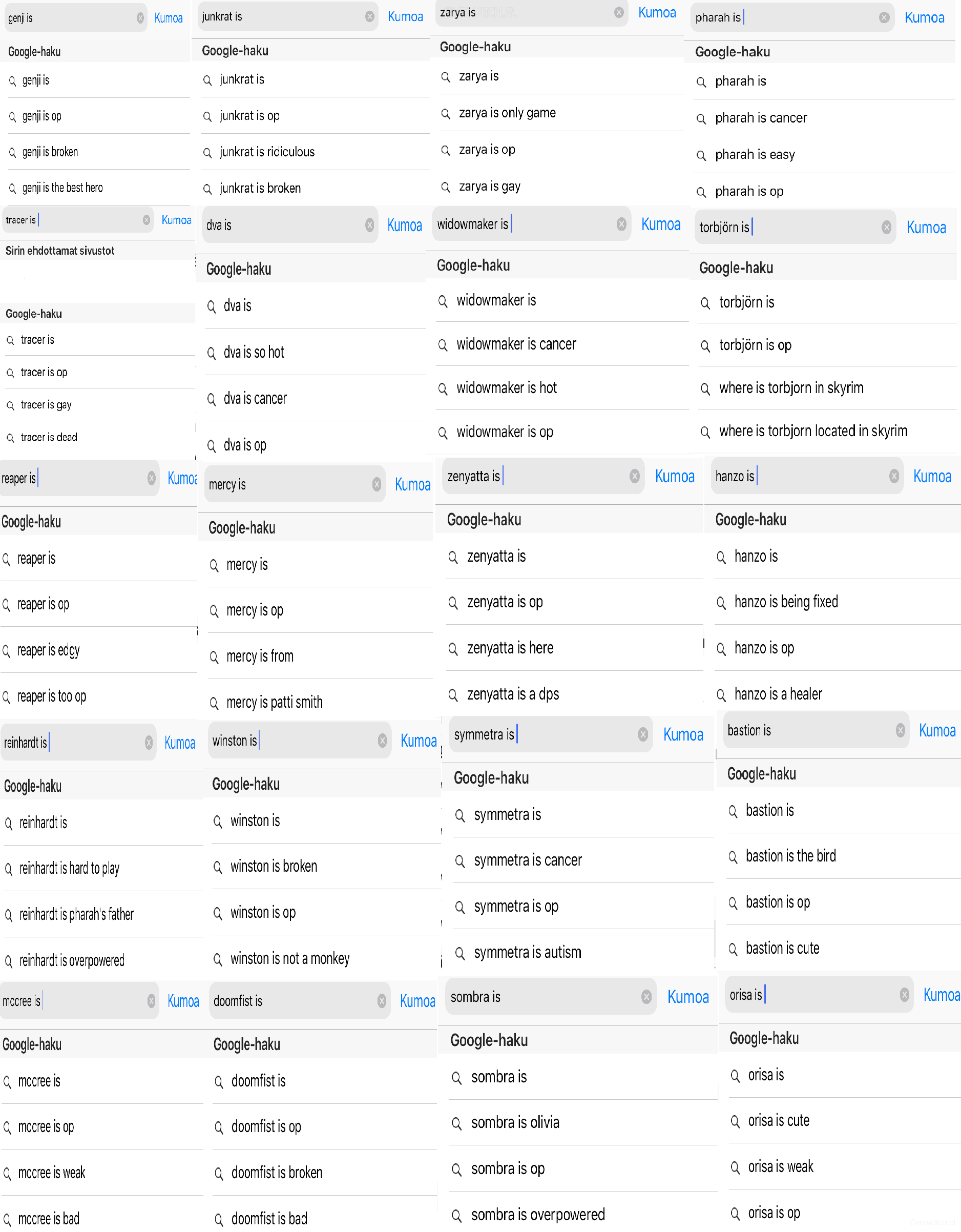Clear the 'genji is' search field
961x1232 pixels.
coord(140,18)
